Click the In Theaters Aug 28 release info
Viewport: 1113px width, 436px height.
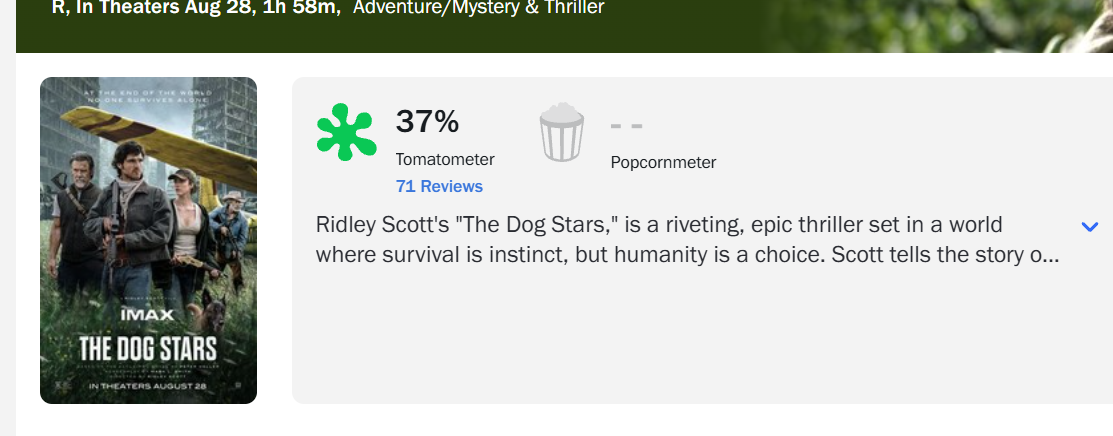tap(146, 8)
